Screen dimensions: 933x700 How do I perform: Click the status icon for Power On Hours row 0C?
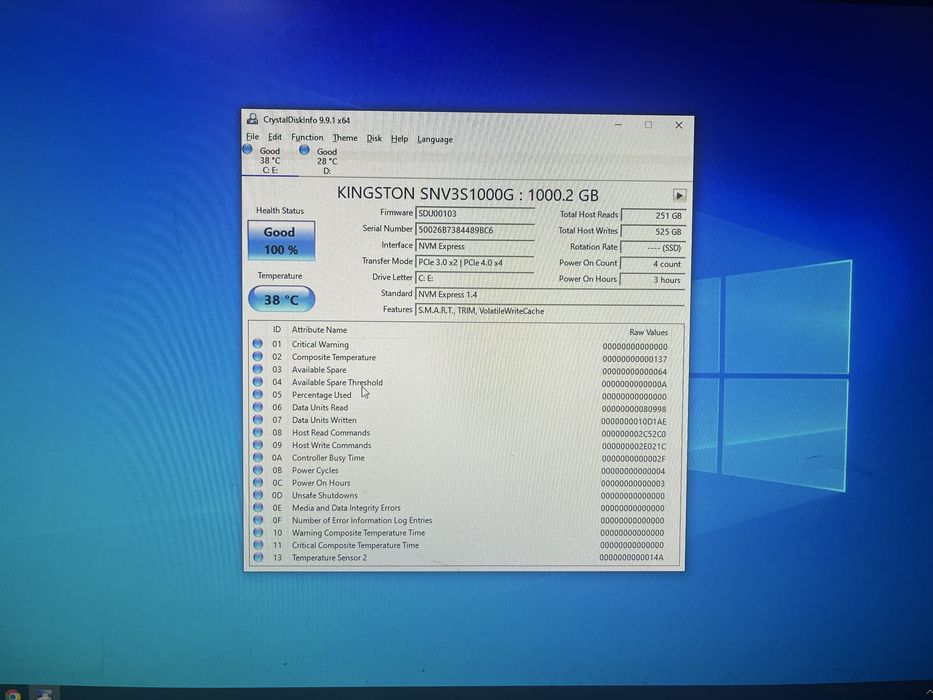tap(258, 482)
